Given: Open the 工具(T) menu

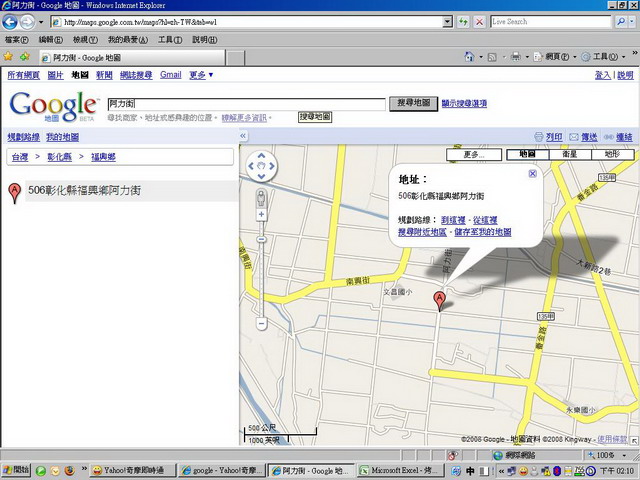Looking at the screenshot, I should click(170, 40).
